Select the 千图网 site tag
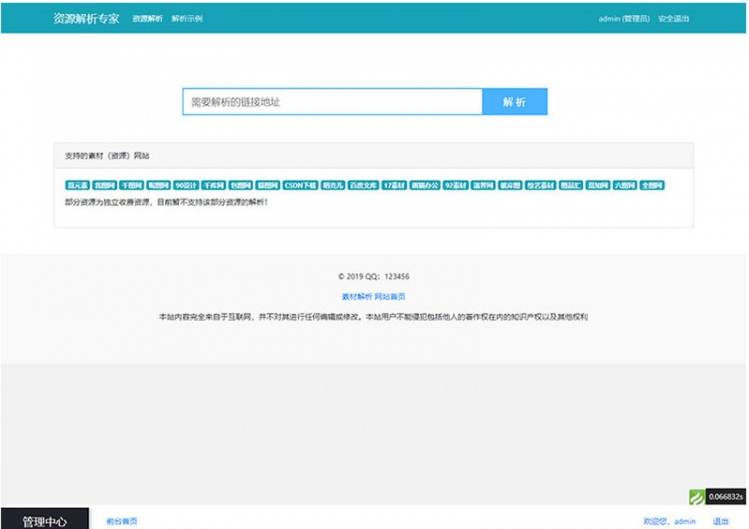749x529 pixels. (x=131, y=185)
